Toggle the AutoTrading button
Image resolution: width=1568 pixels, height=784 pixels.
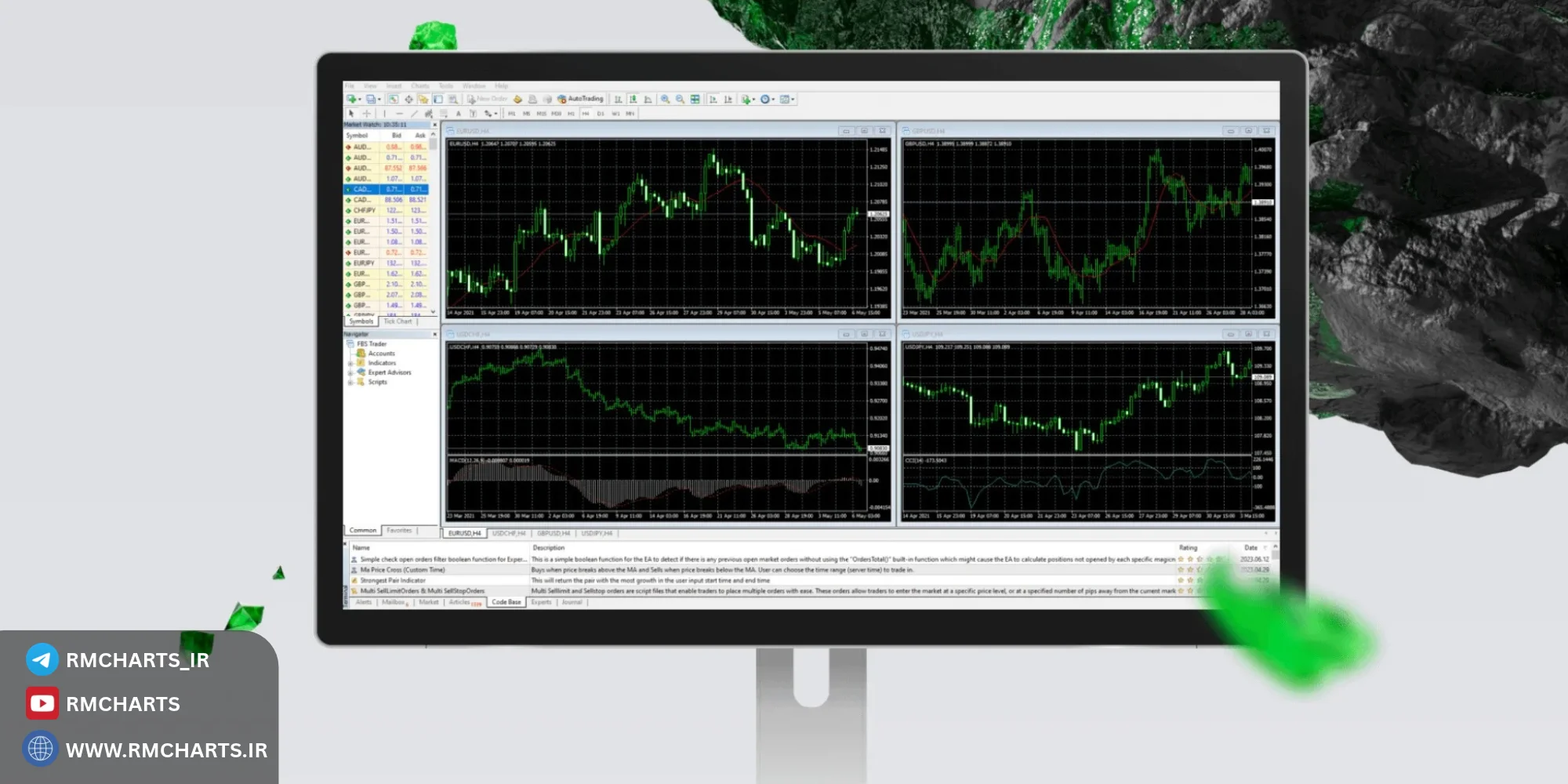coord(581,99)
